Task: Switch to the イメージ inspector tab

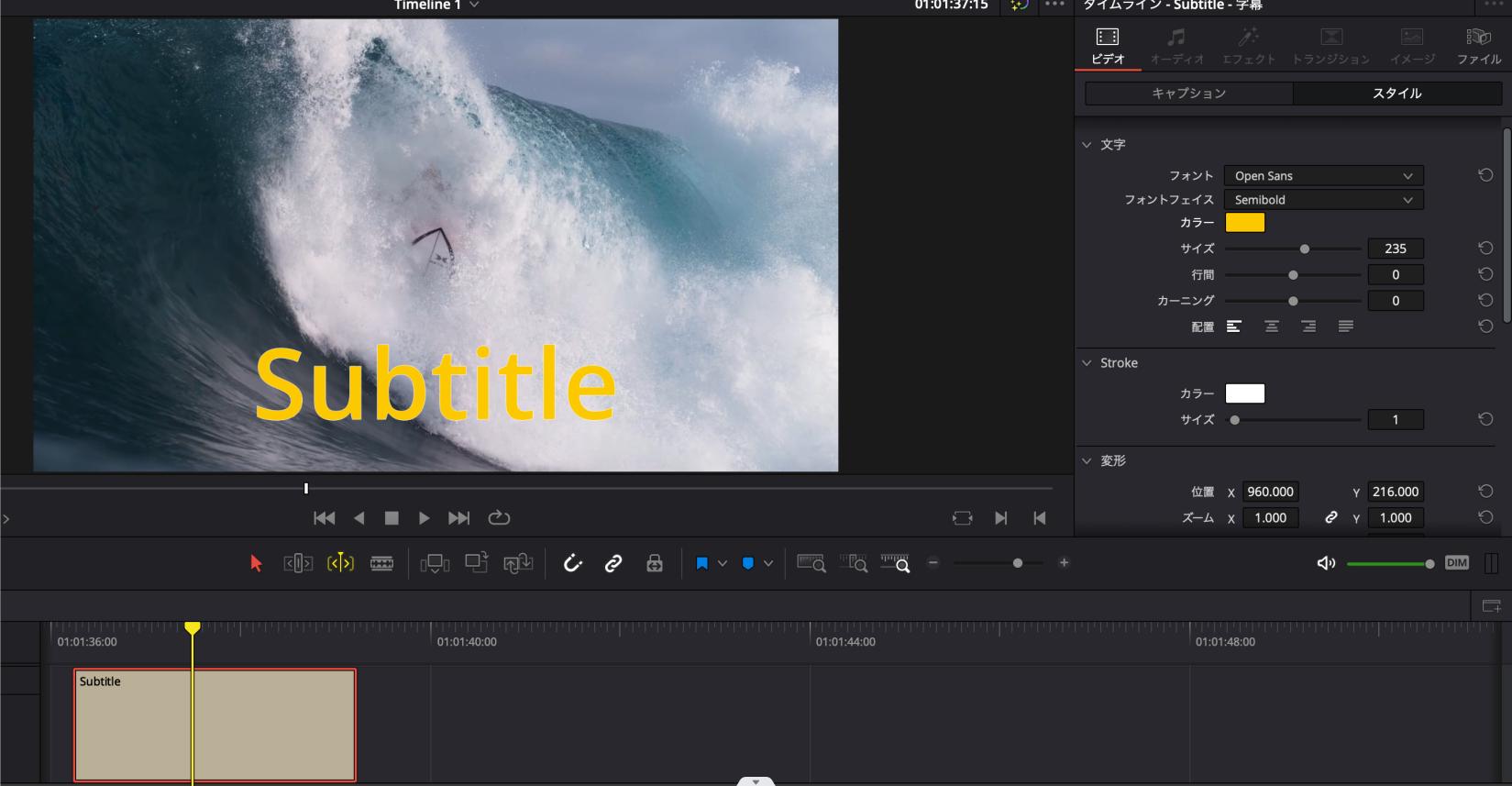Action: point(1412,46)
